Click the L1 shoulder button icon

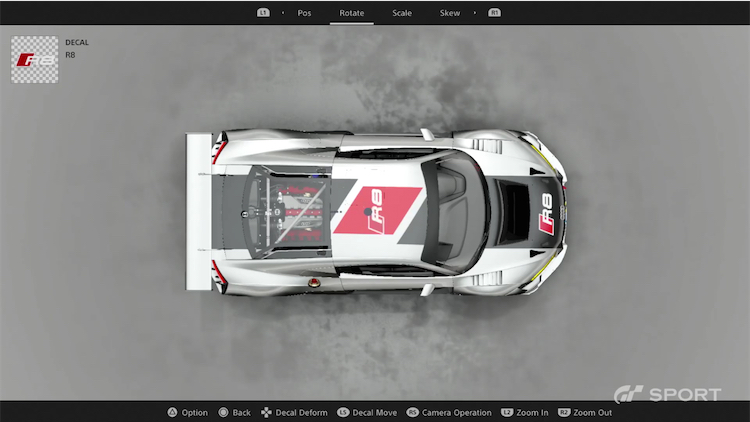pos(263,12)
